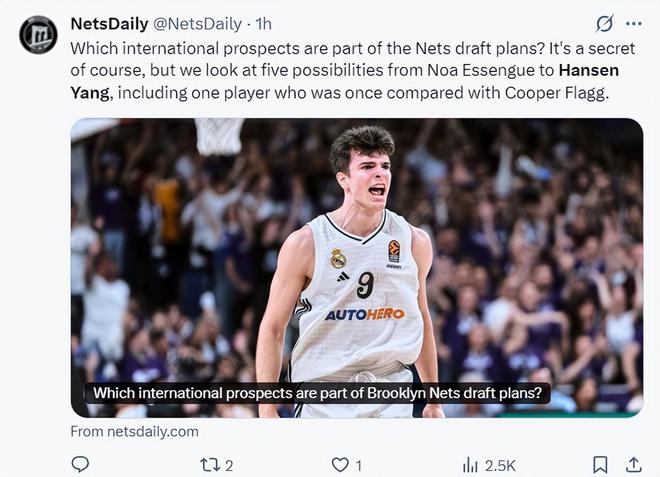Click the share upload arrow icon

(x=634, y=464)
